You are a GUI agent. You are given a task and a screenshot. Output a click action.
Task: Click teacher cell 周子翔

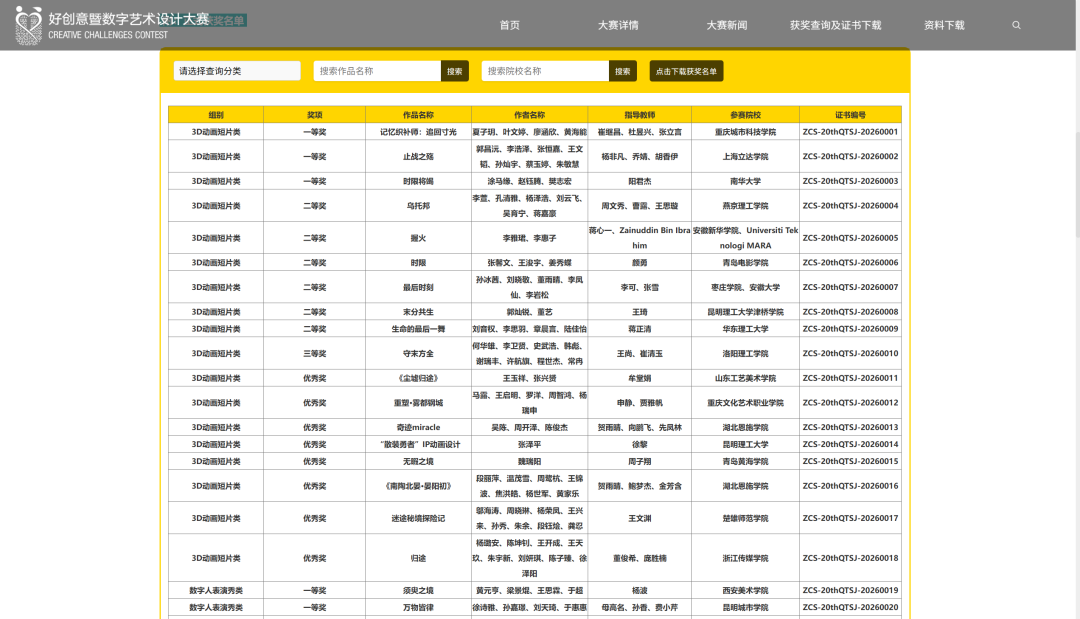point(640,461)
